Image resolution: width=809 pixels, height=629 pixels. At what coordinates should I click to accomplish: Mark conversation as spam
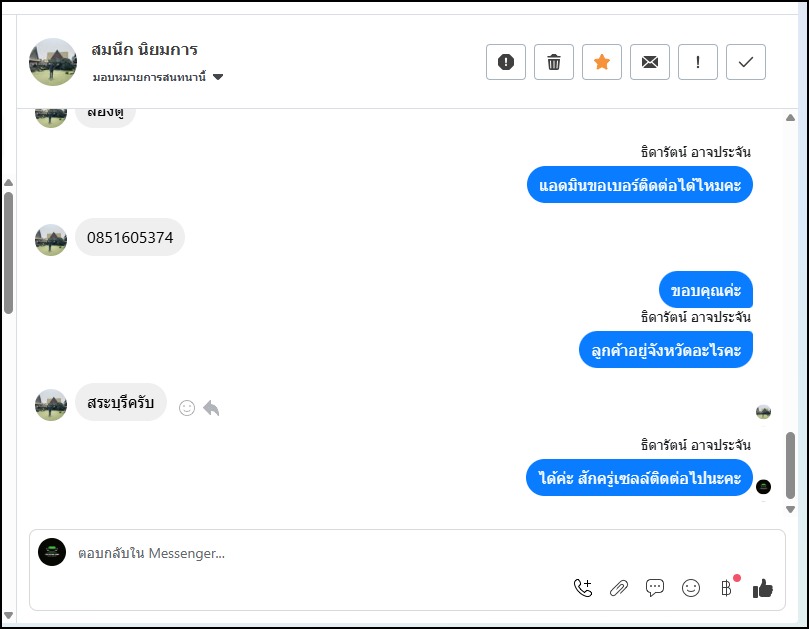point(506,62)
